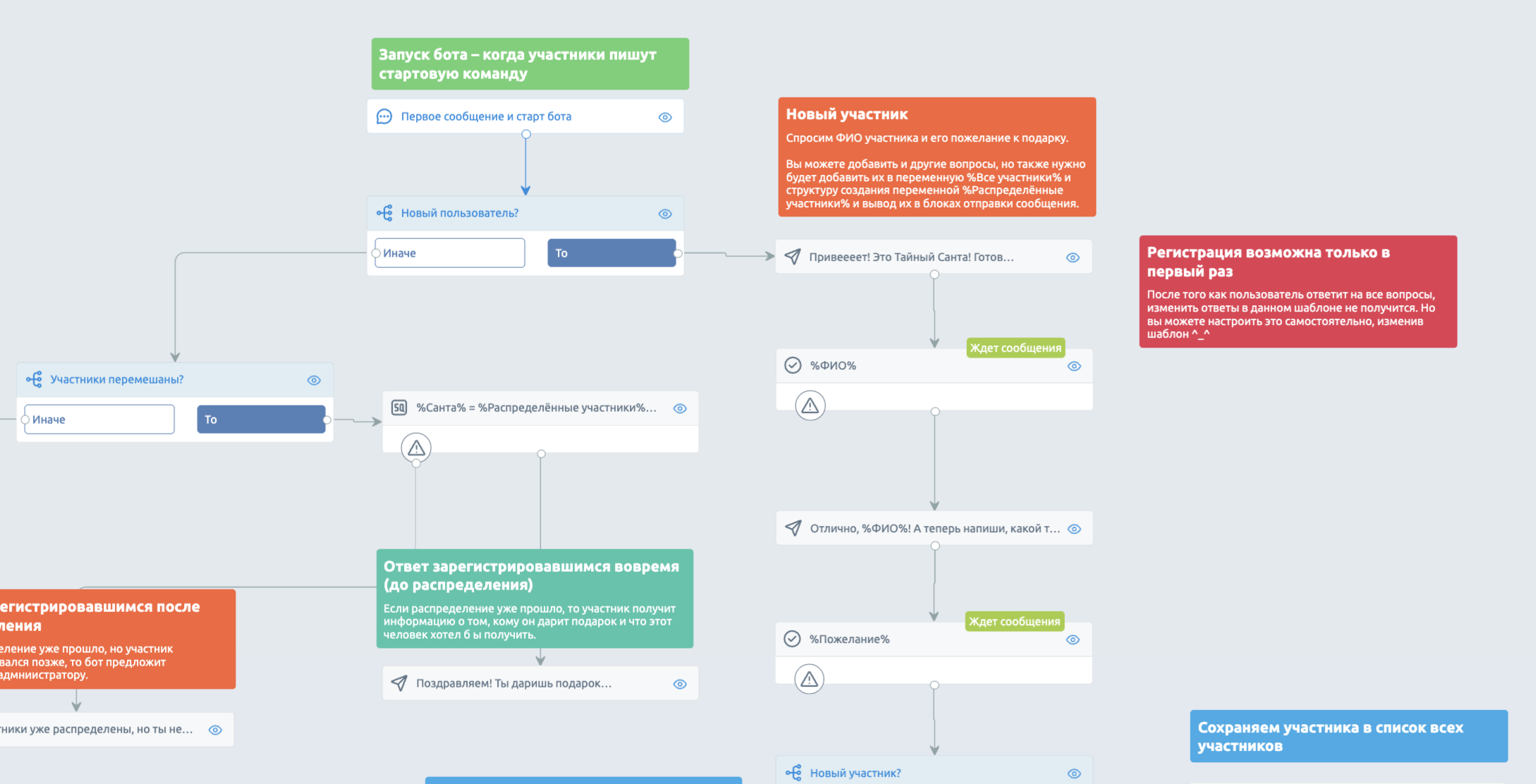Click paper plane icon on Привеееет! message block
This screenshot has width=1536, height=784.
pyautogui.click(x=793, y=257)
